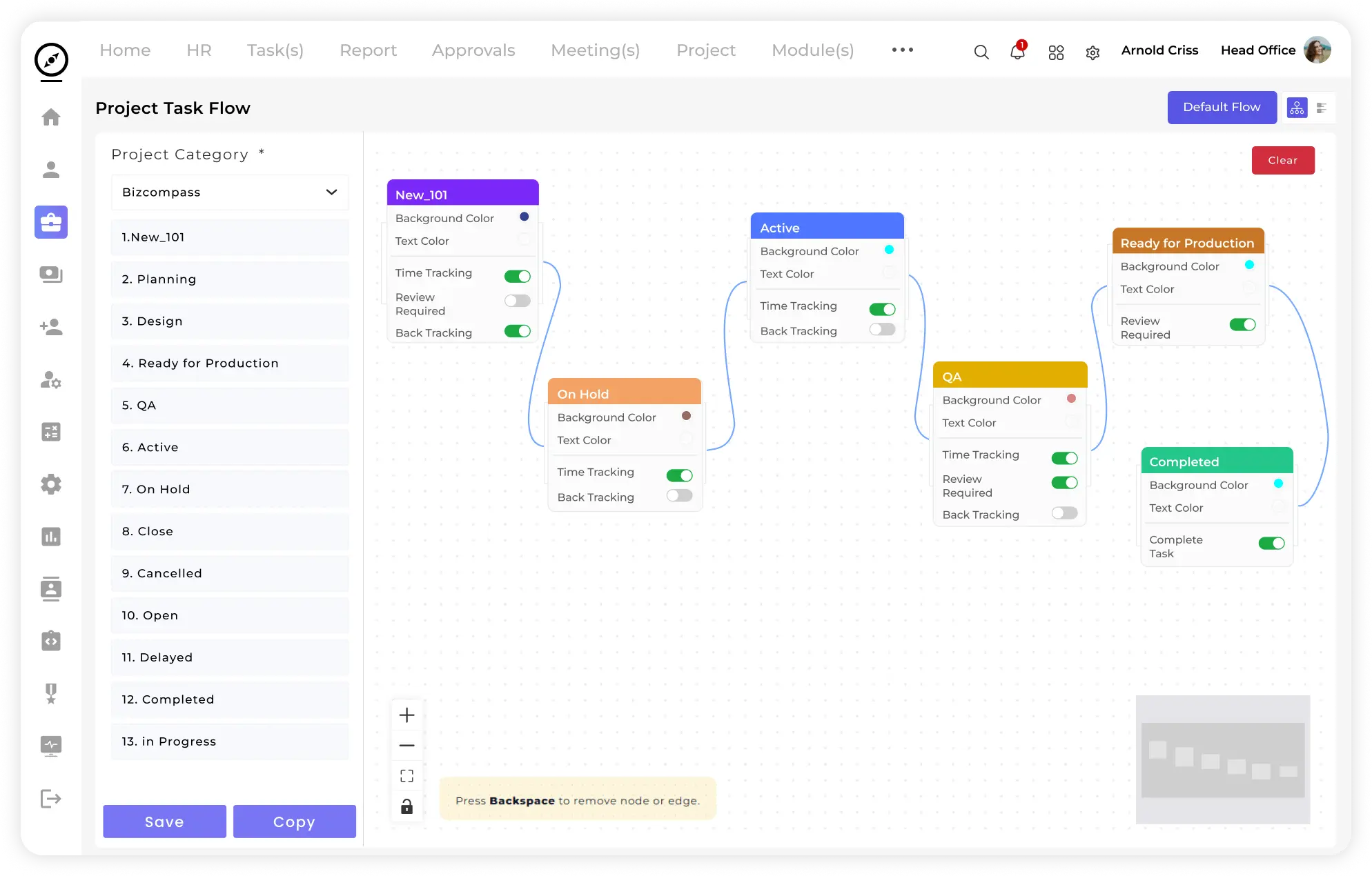Viewport: 1372px width, 876px height.
Task: Turn off Complete Task toggle in Completed node
Action: coord(1271,544)
